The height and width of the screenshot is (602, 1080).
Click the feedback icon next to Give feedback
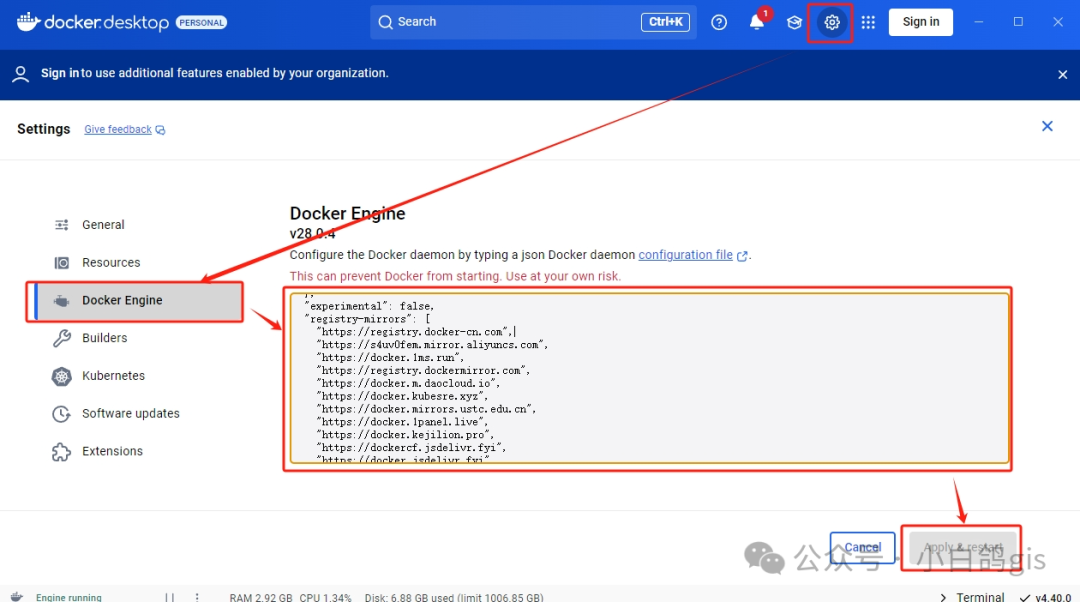click(x=160, y=130)
